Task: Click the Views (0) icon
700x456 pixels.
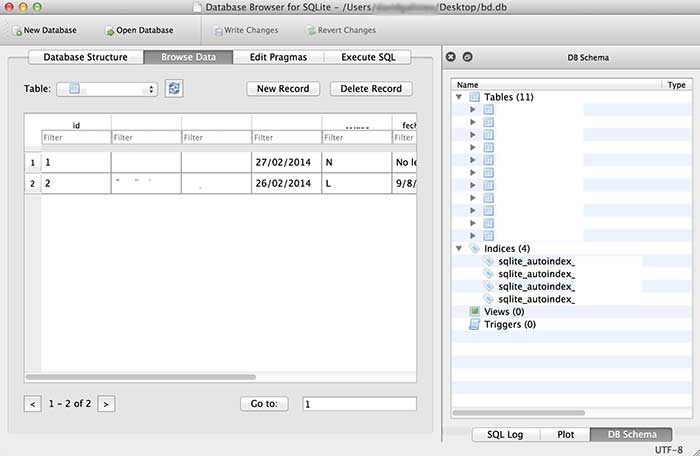Action: 475,311
